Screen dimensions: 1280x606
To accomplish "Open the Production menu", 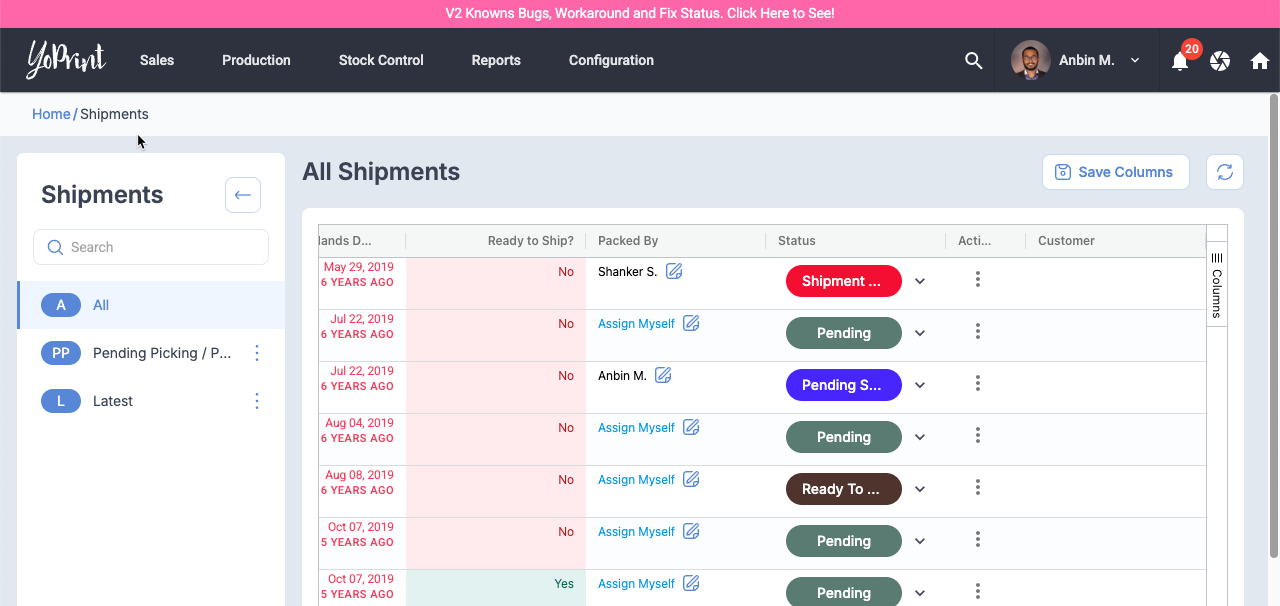I will click(256, 61).
